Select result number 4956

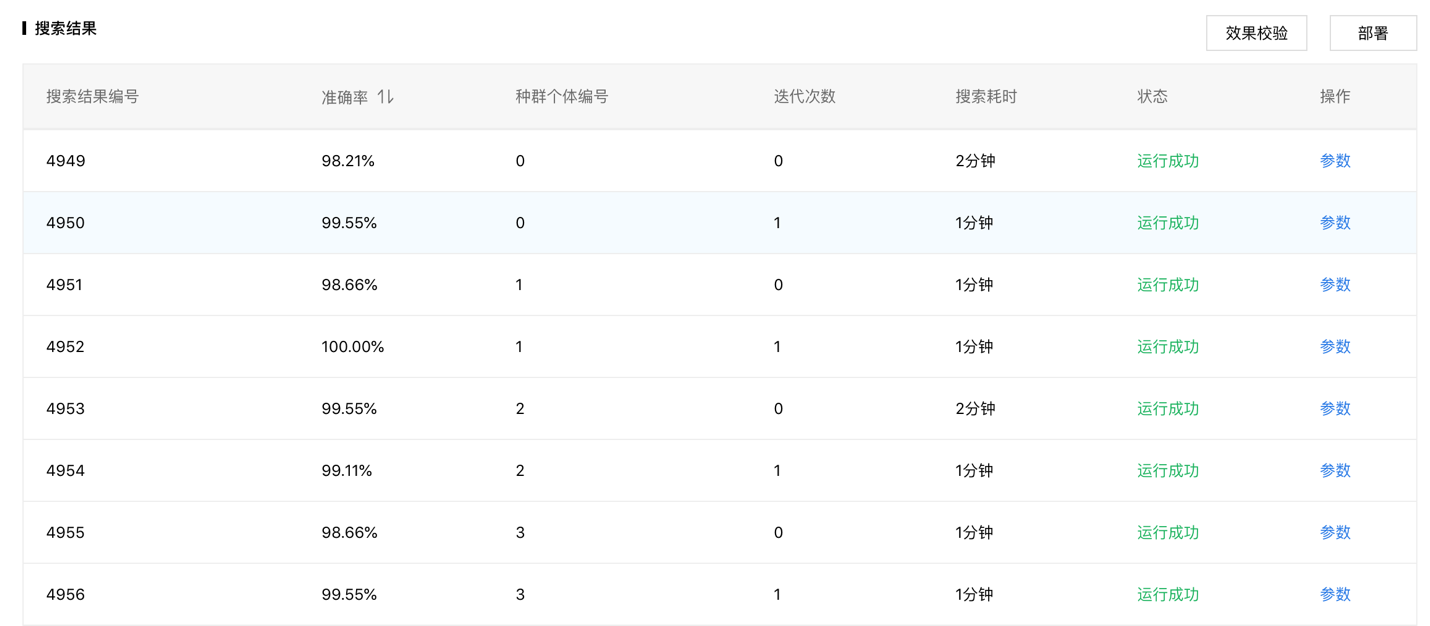(x=66, y=595)
